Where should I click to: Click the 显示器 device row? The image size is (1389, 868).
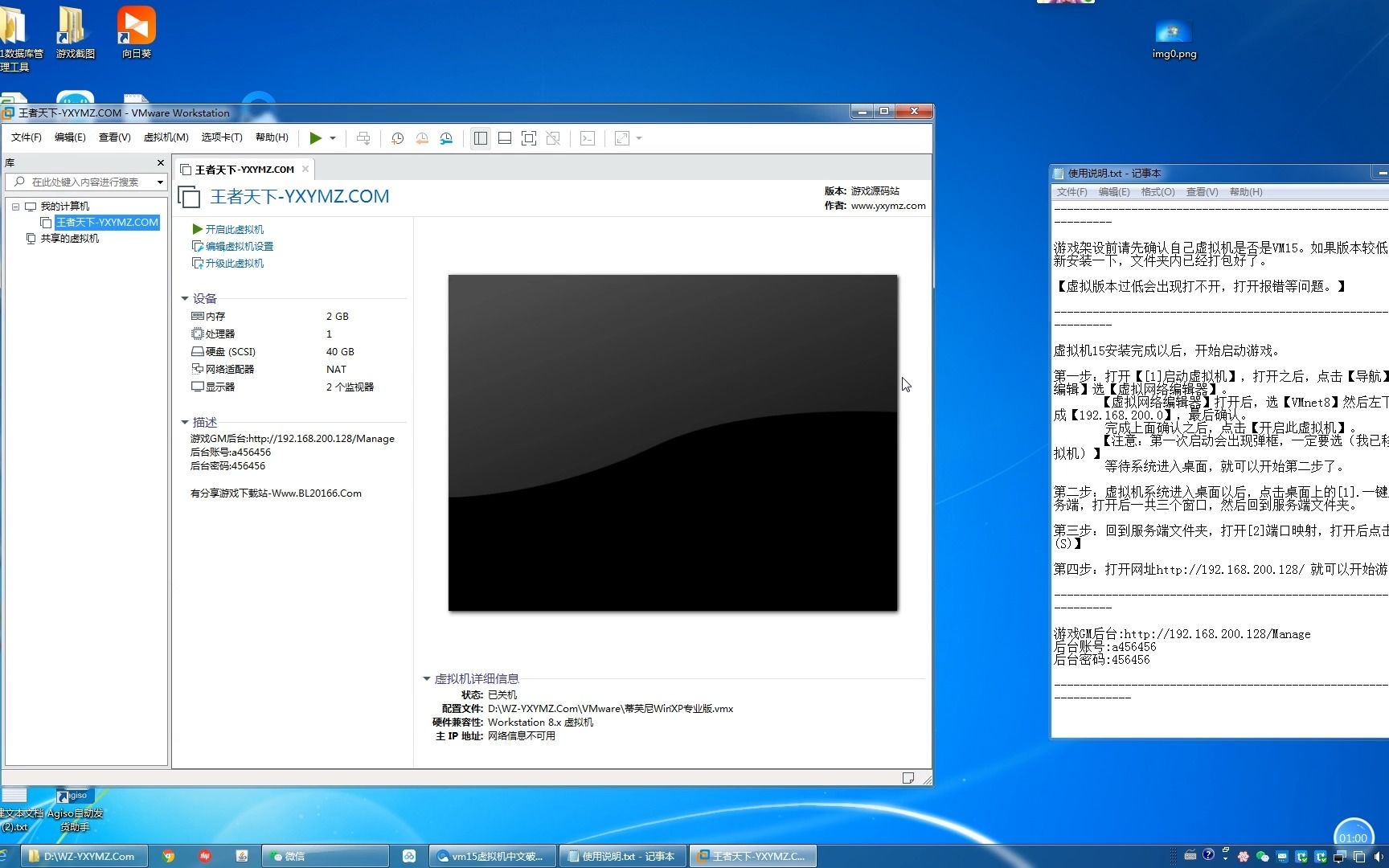click(281, 387)
